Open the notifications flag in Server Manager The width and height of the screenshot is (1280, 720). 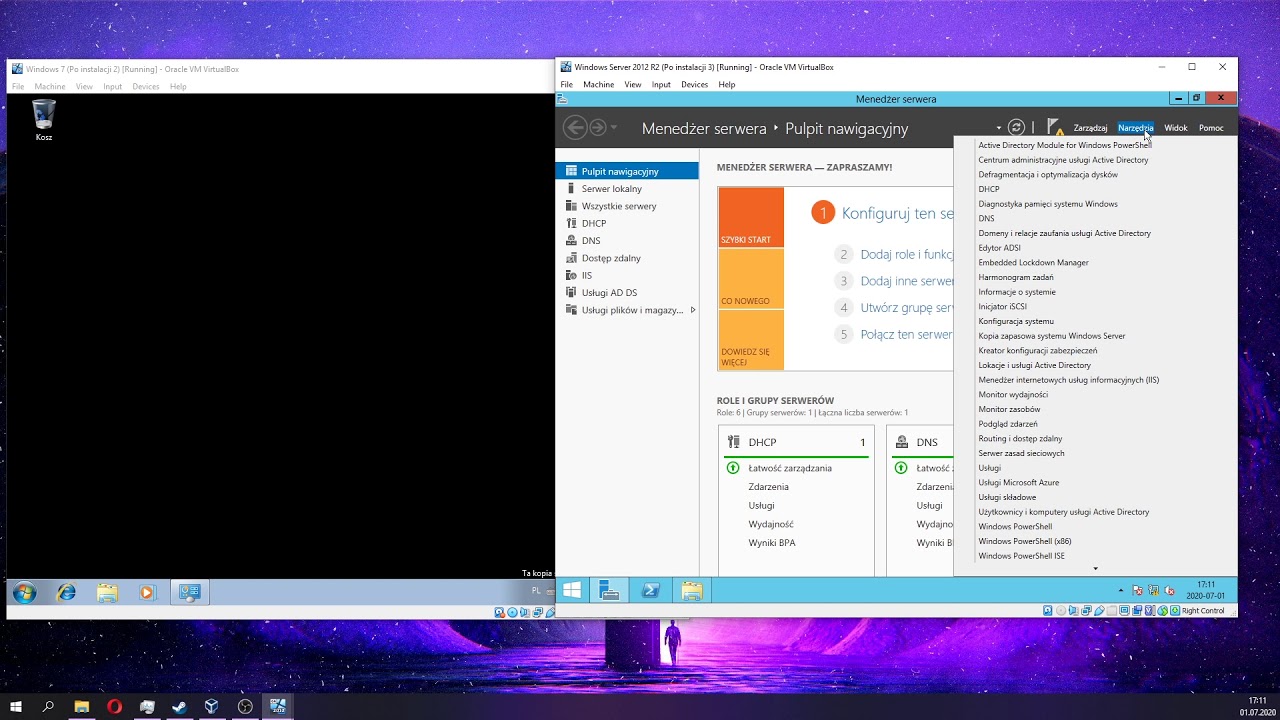click(1055, 127)
